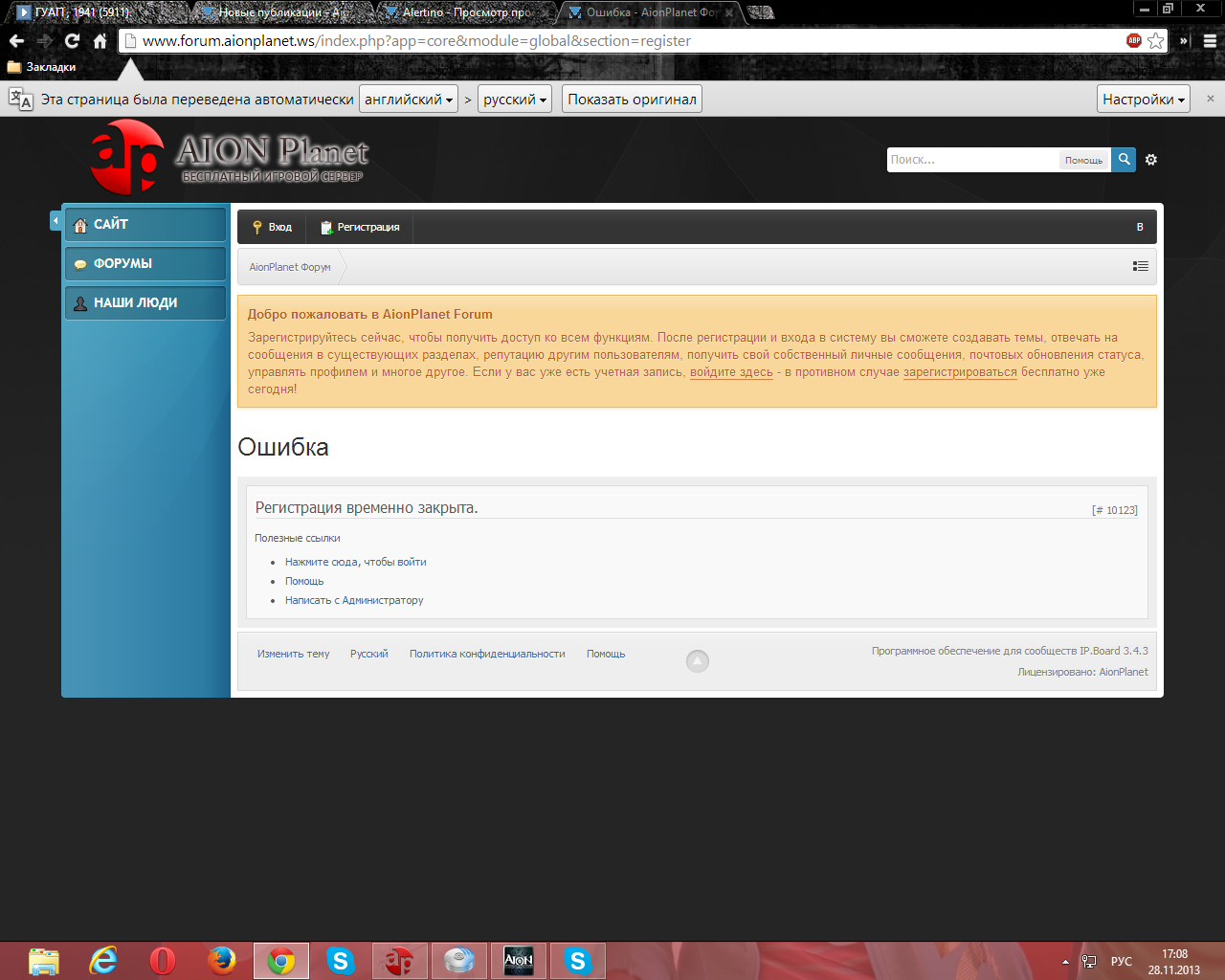Launch Internet Explorer from the taskbar
This screenshot has height=980, width=1225.
(x=102, y=961)
